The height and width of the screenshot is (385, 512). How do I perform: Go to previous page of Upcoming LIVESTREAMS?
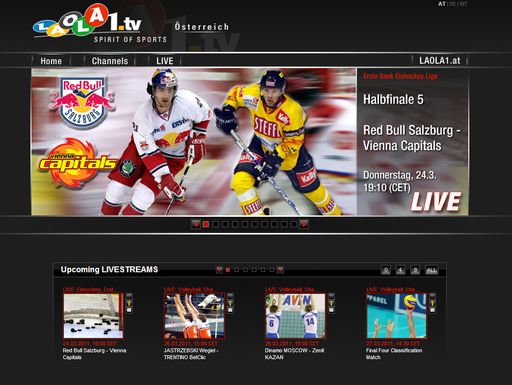point(219,270)
